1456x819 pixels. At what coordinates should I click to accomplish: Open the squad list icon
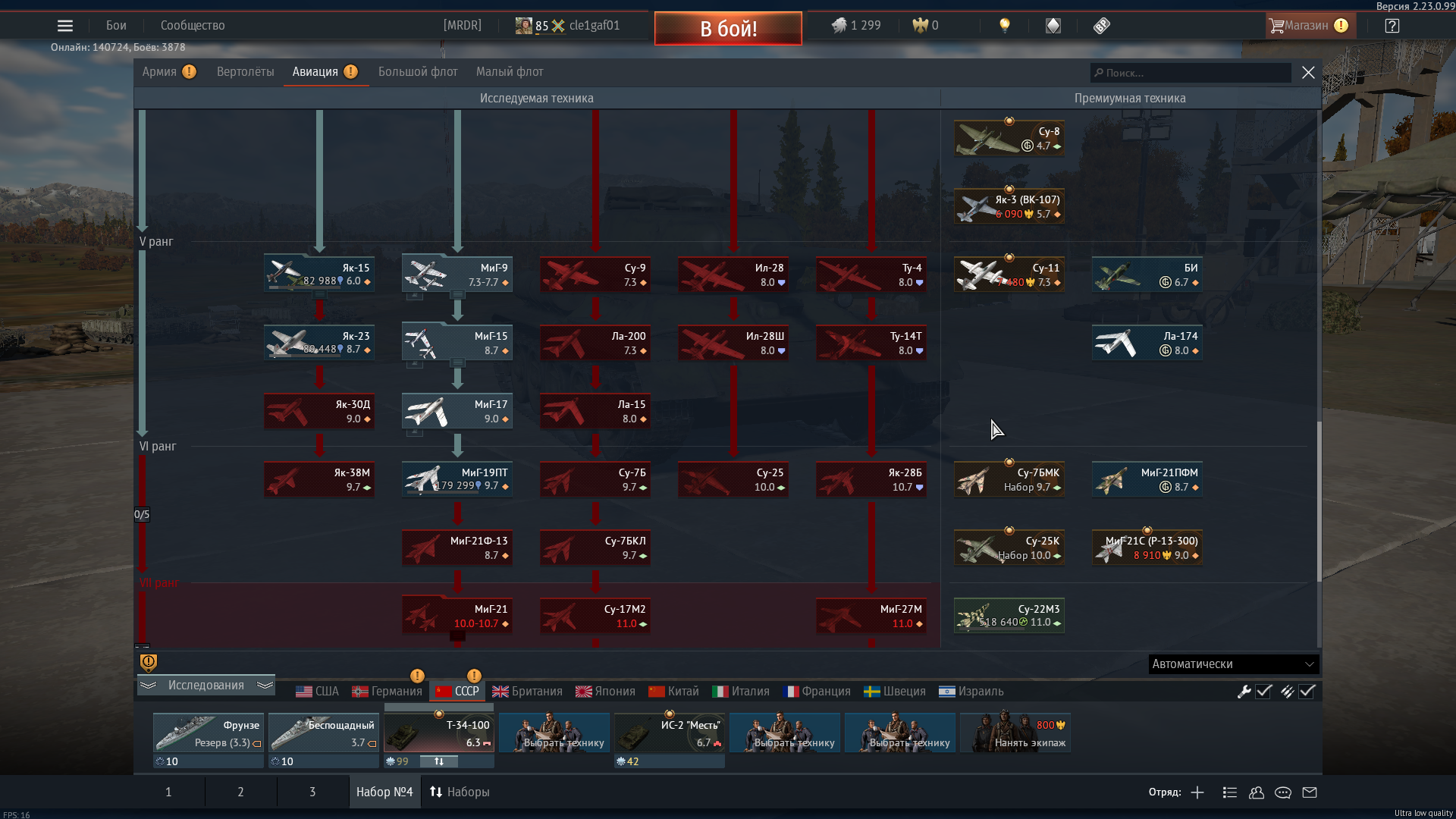tap(1230, 792)
